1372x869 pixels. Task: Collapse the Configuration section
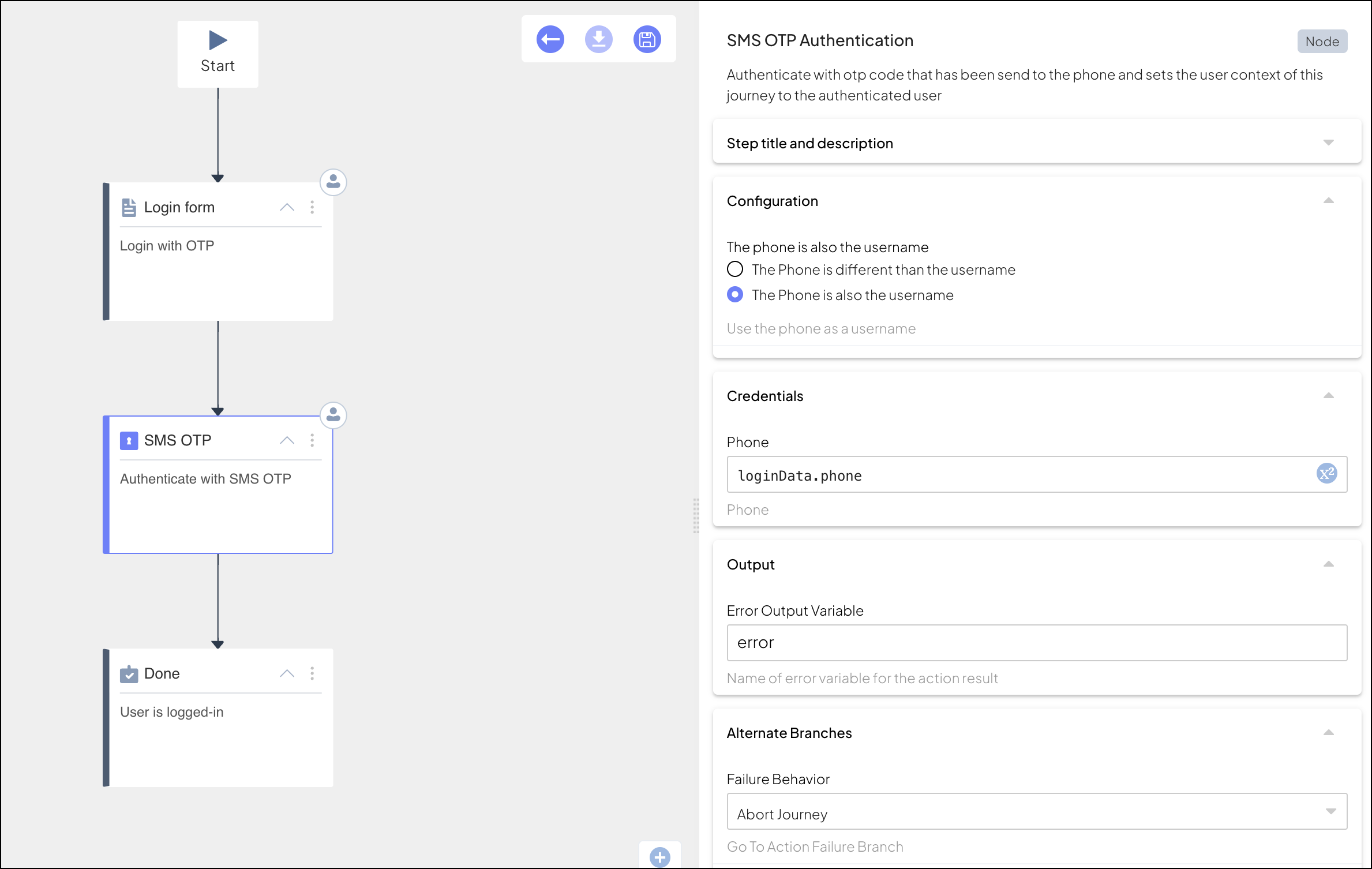(x=1328, y=201)
